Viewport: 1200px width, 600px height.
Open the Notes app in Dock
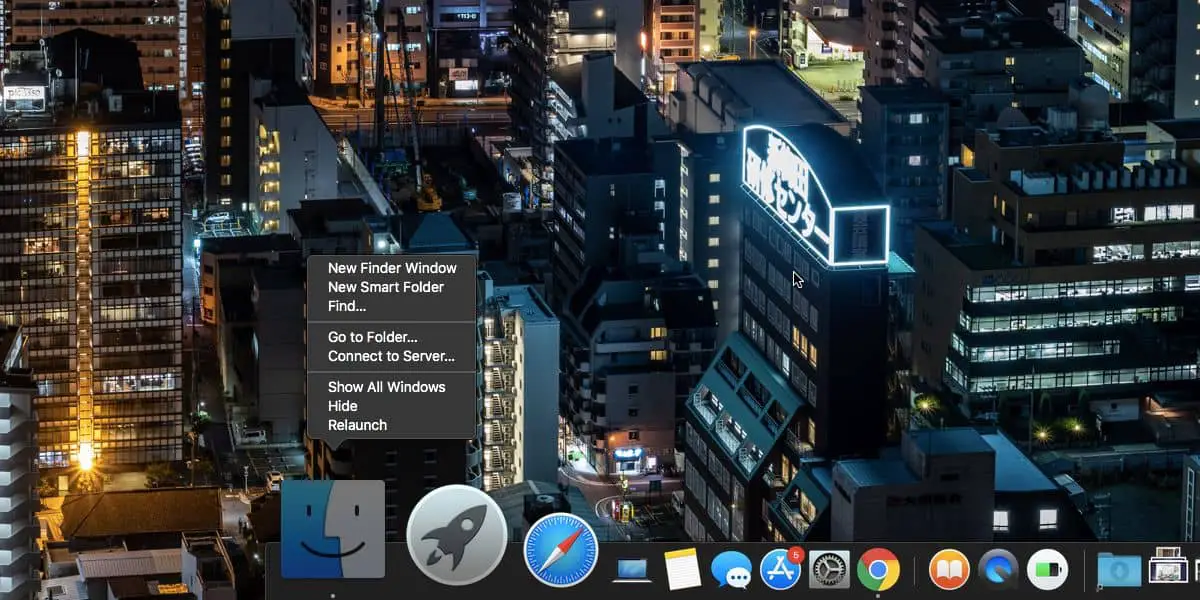coord(682,569)
